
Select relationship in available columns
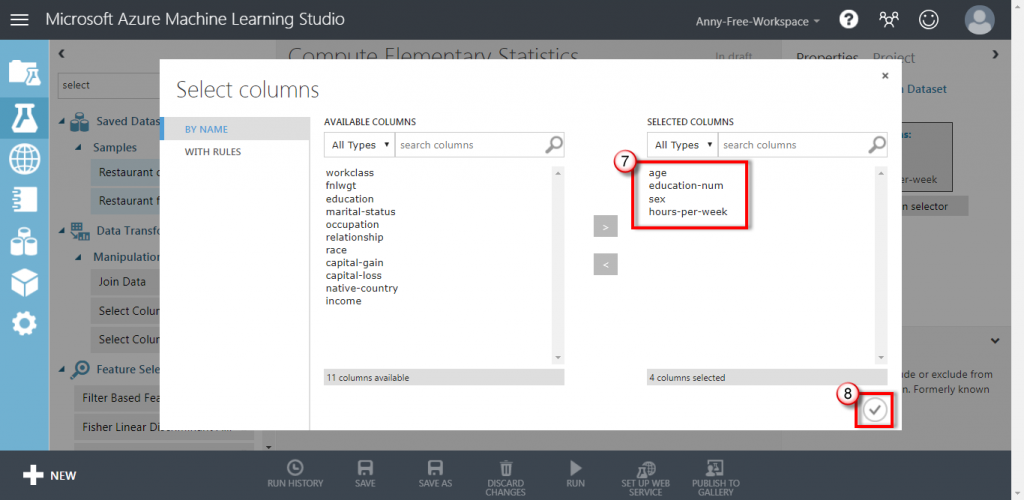(355, 237)
